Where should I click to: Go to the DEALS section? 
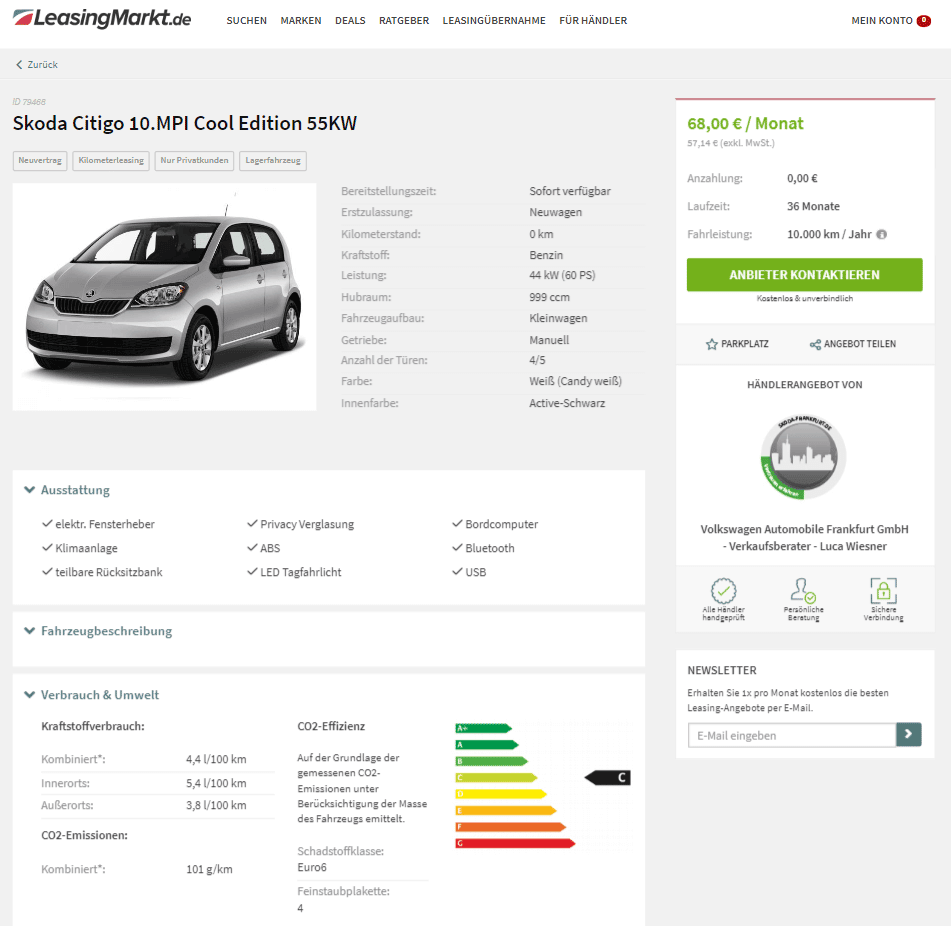[x=350, y=21]
